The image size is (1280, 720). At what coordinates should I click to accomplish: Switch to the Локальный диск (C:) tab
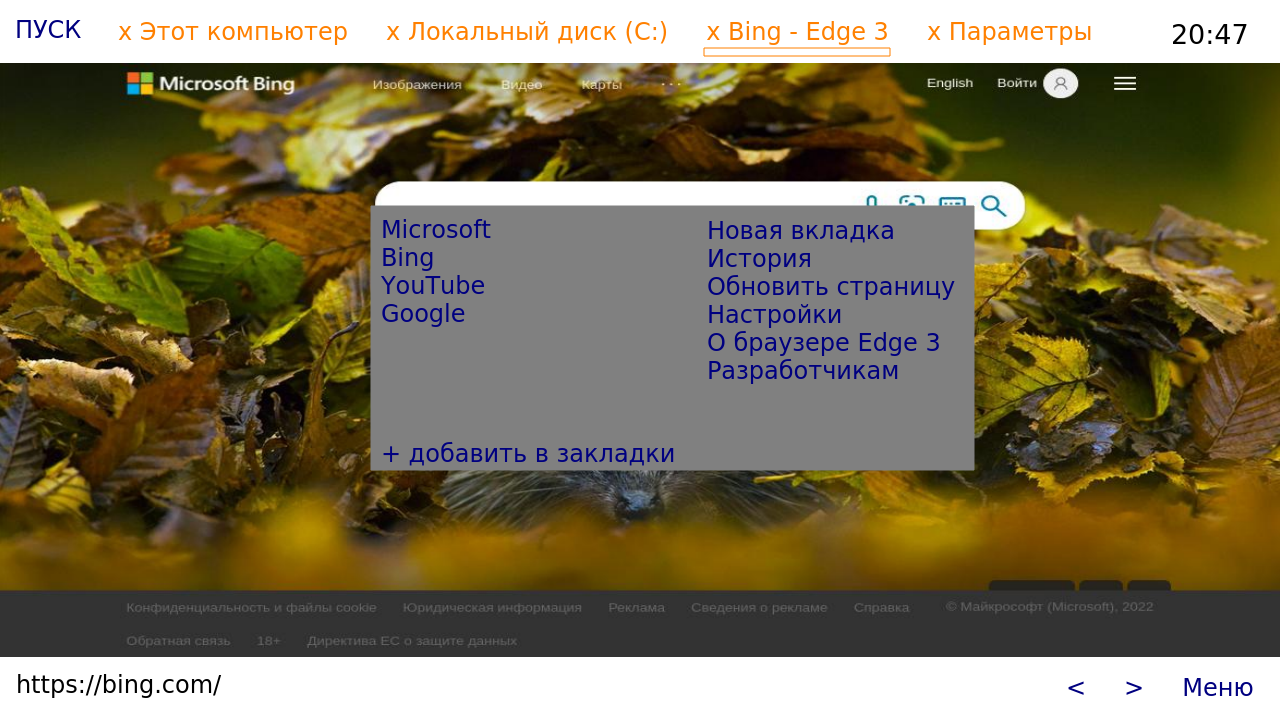(527, 32)
